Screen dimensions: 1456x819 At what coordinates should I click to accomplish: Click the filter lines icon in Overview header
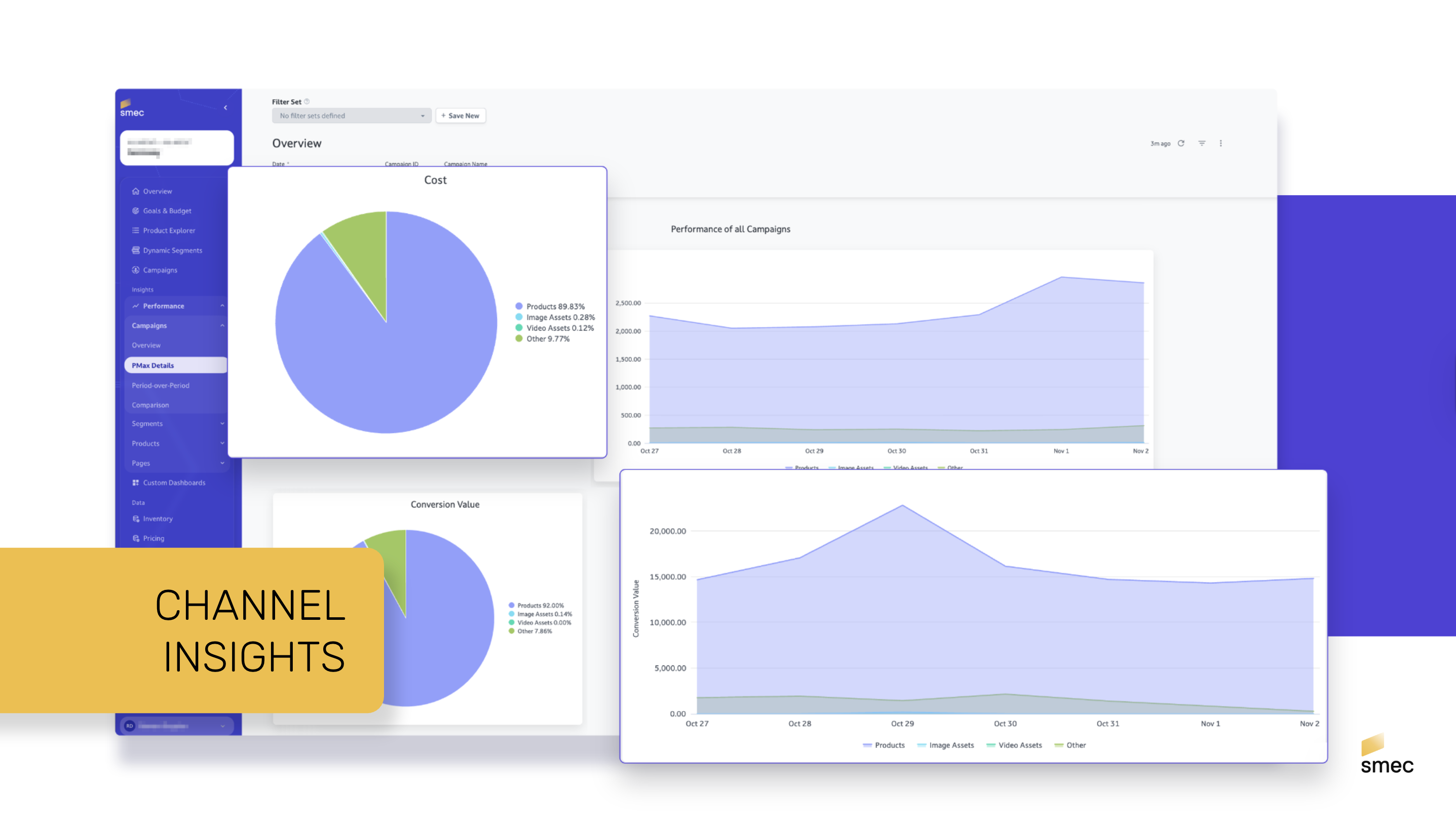[1202, 143]
